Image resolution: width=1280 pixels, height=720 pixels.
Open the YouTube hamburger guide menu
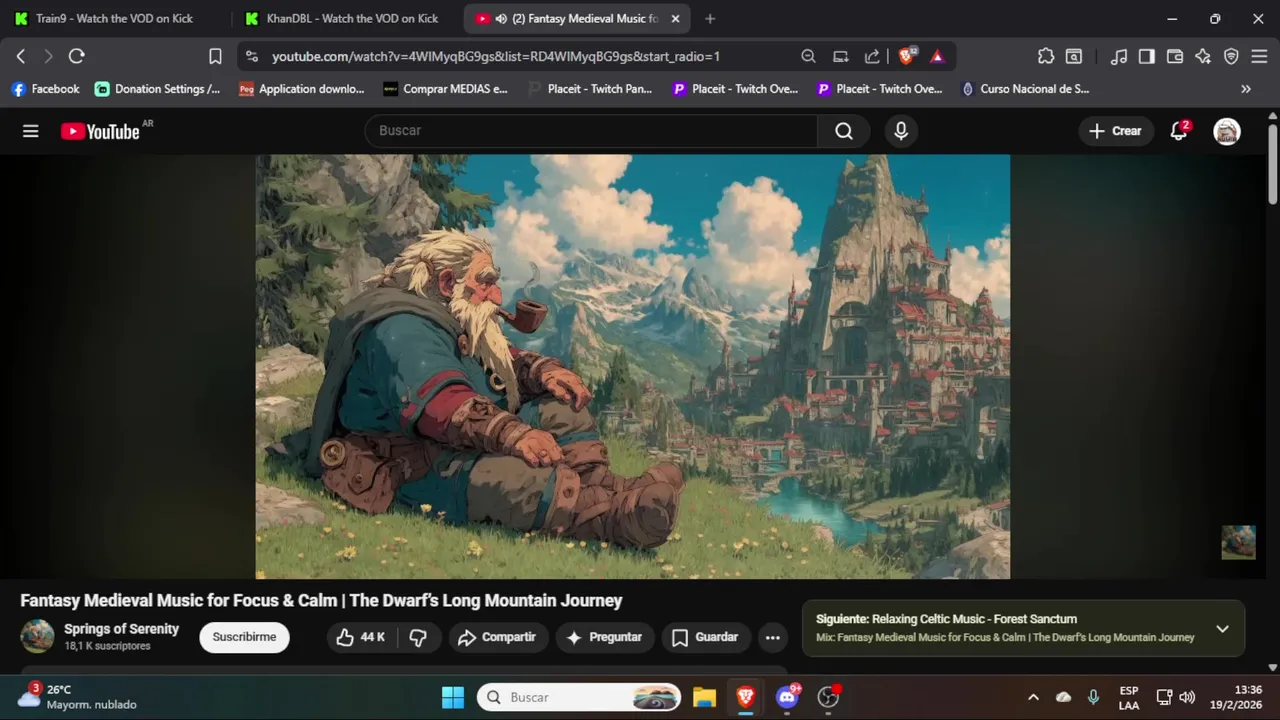(x=31, y=131)
